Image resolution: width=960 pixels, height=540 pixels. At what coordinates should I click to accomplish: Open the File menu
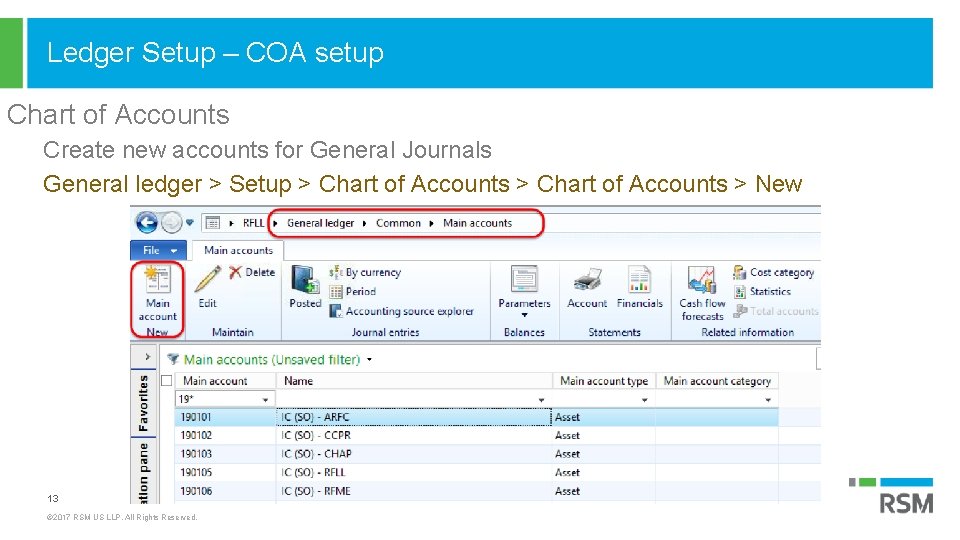click(x=159, y=250)
